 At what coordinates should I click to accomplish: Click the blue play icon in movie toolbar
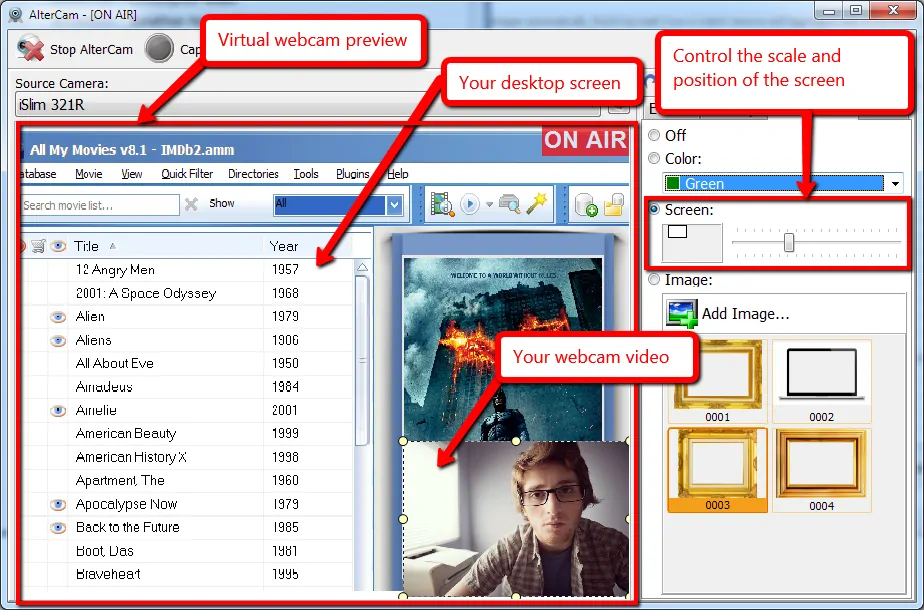coord(470,205)
